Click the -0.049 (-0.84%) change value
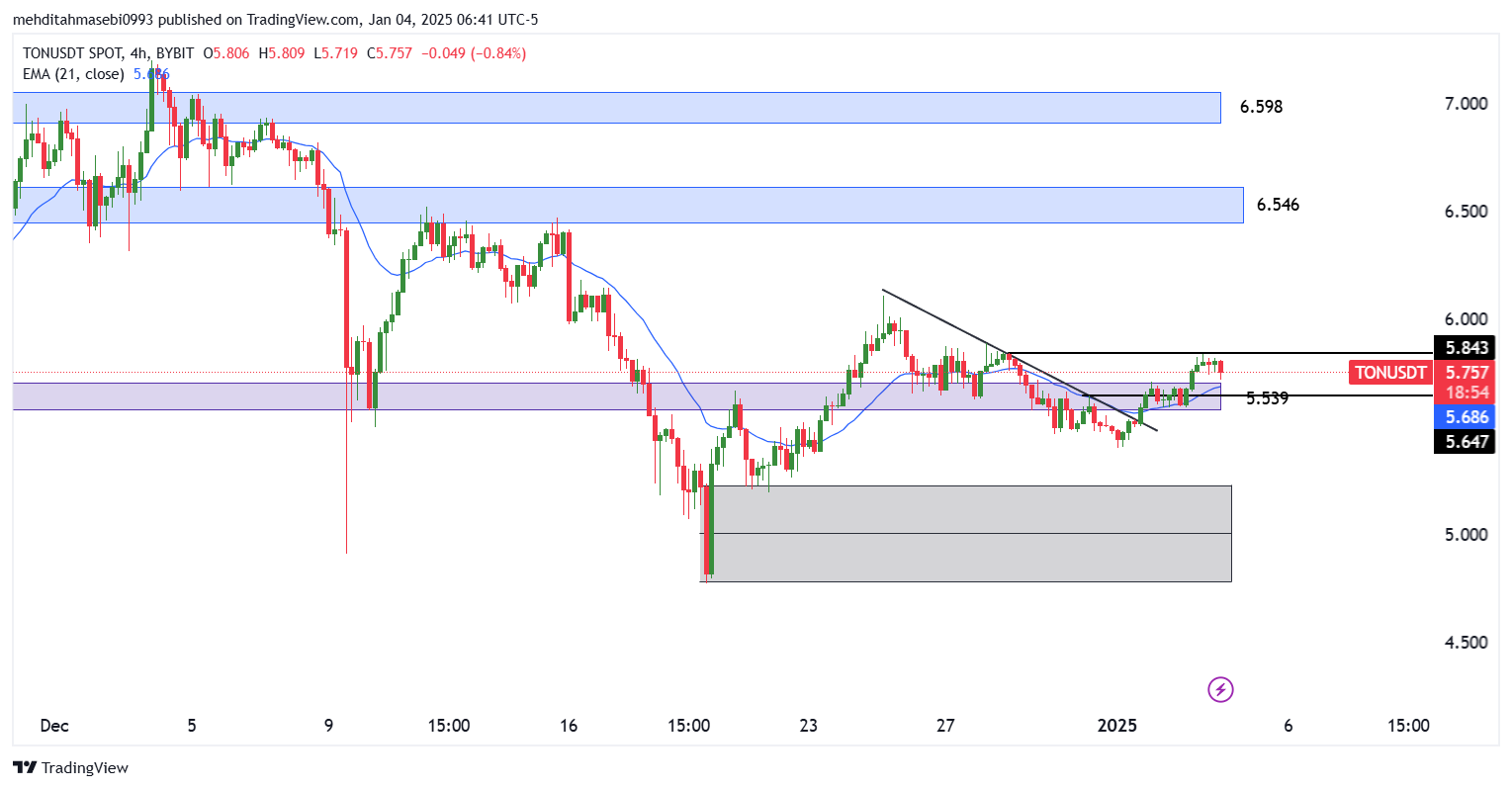The height and width of the screenshot is (789, 1512). click(474, 53)
